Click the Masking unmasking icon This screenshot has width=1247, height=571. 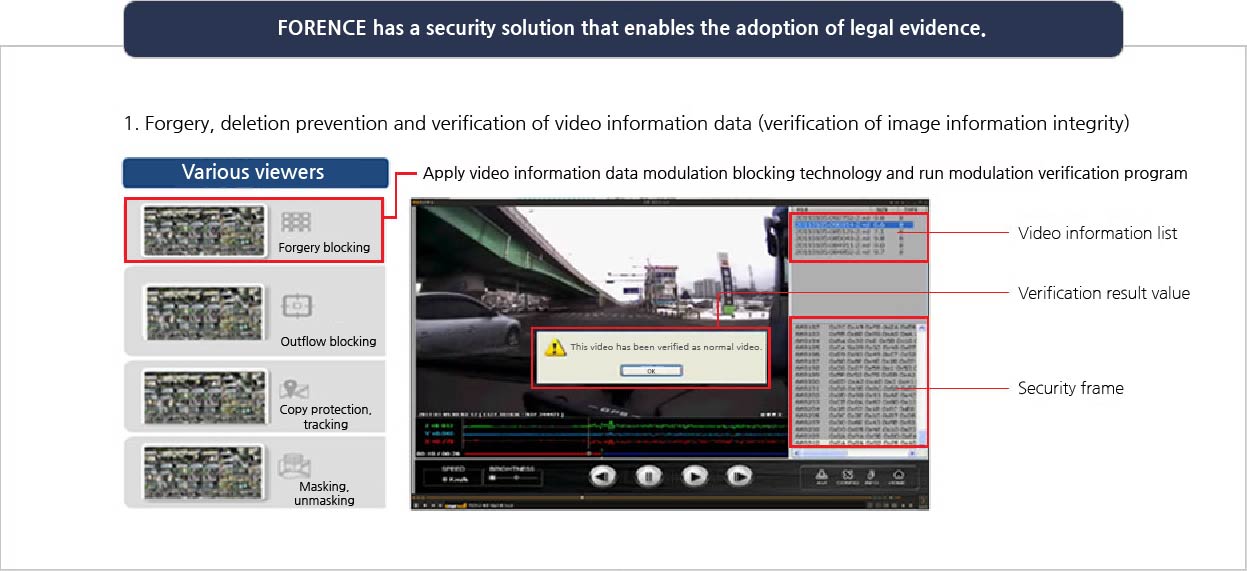(295, 466)
